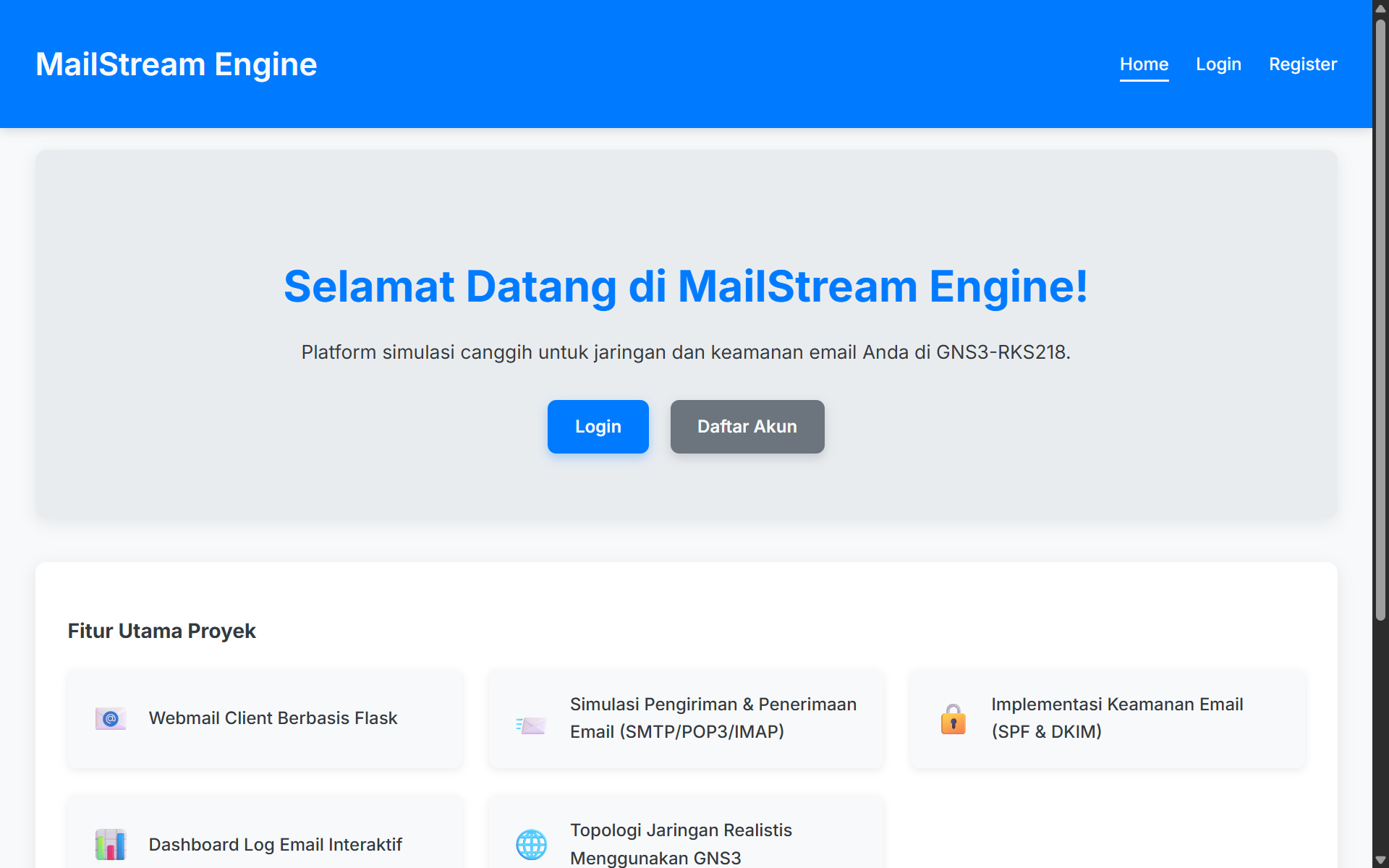Open the Simulasi Pengiriman & Penerimaan Email card
The width and height of the screenshot is (1389, 868).
tap(686, 718)
